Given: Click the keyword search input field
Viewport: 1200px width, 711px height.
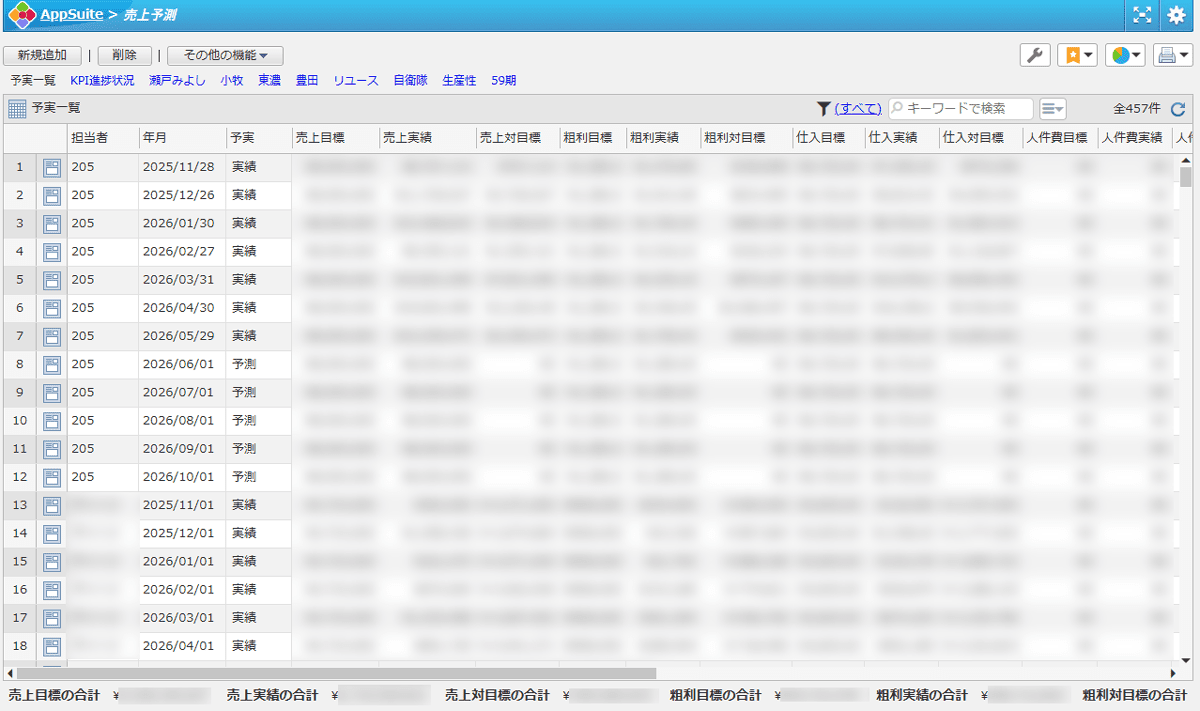Looking at the screenshot, I should coord(961,109).
